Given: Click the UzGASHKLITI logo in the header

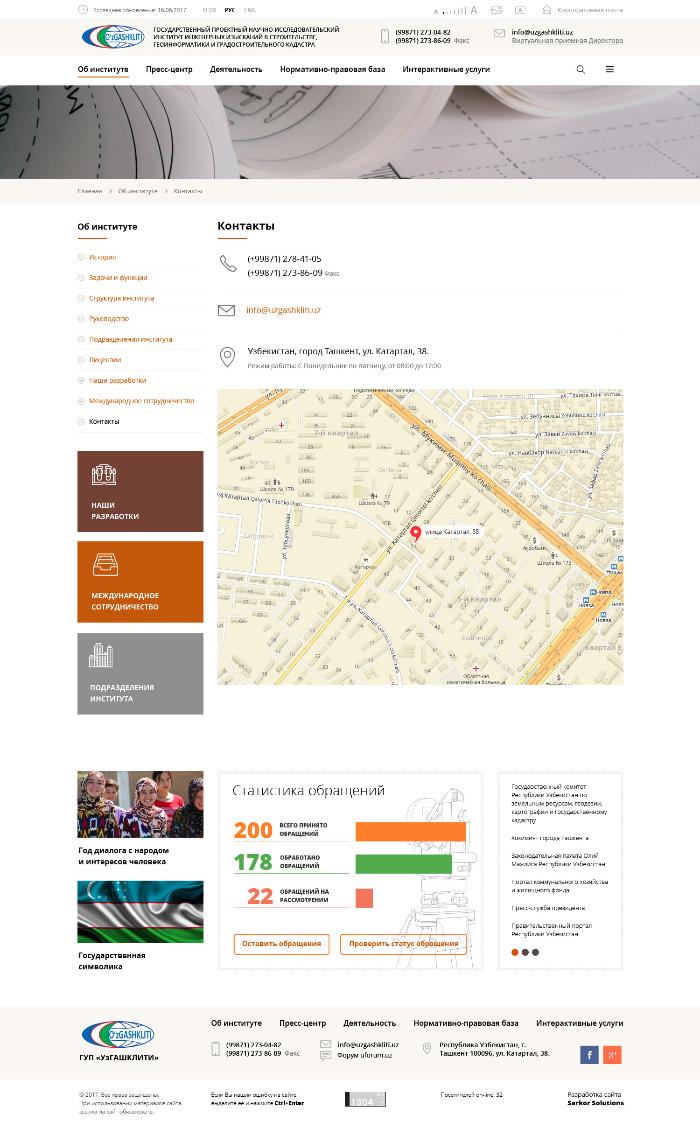Looking at the screenshot, I should [113, 37].
